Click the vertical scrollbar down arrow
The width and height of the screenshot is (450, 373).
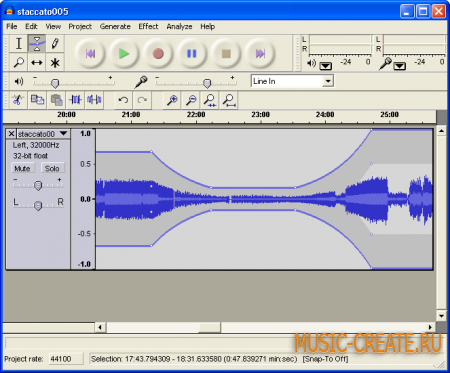click(x=441, y=315)
